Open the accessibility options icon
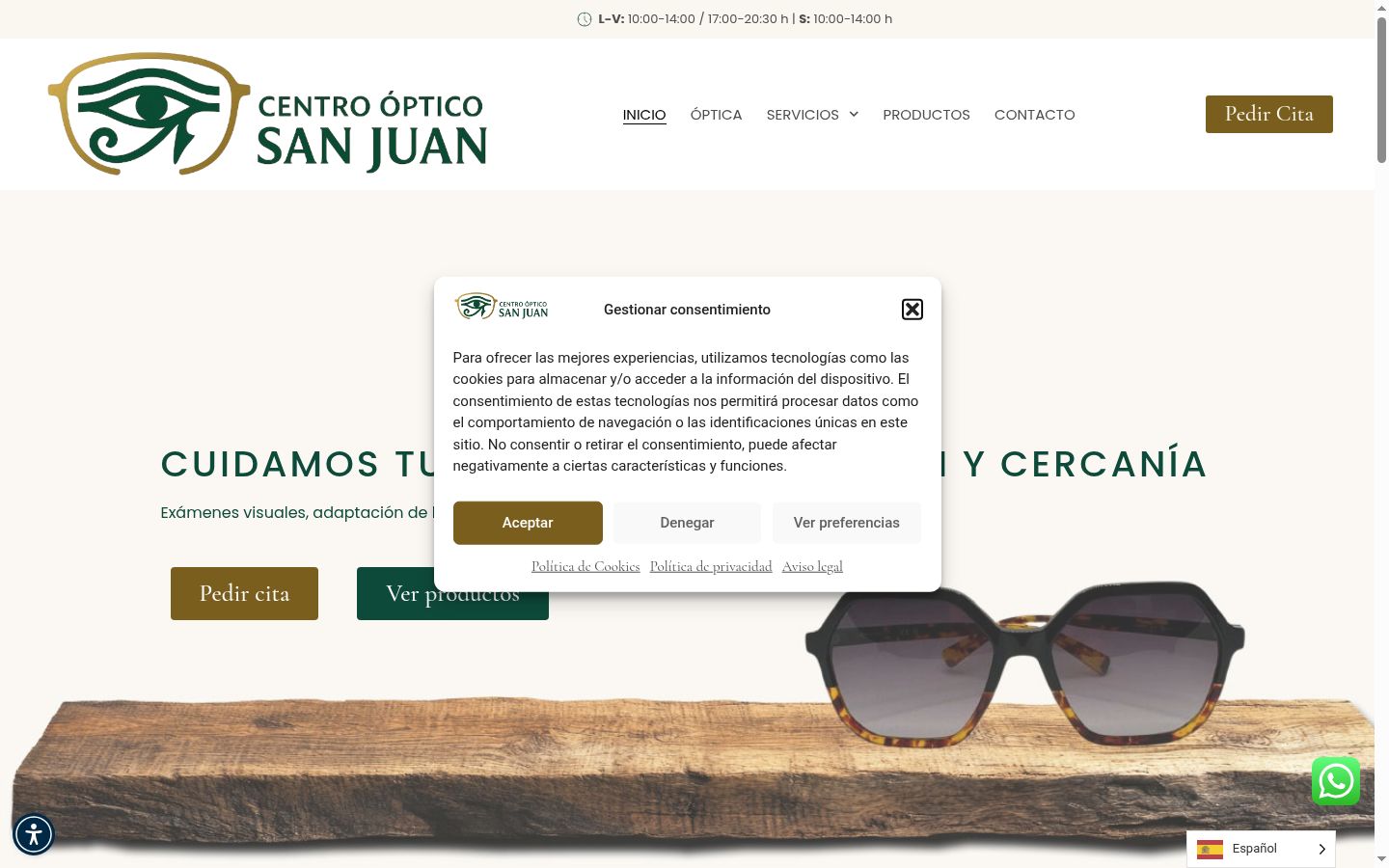This screenshot has height=868, width=1389. [34, 834]
